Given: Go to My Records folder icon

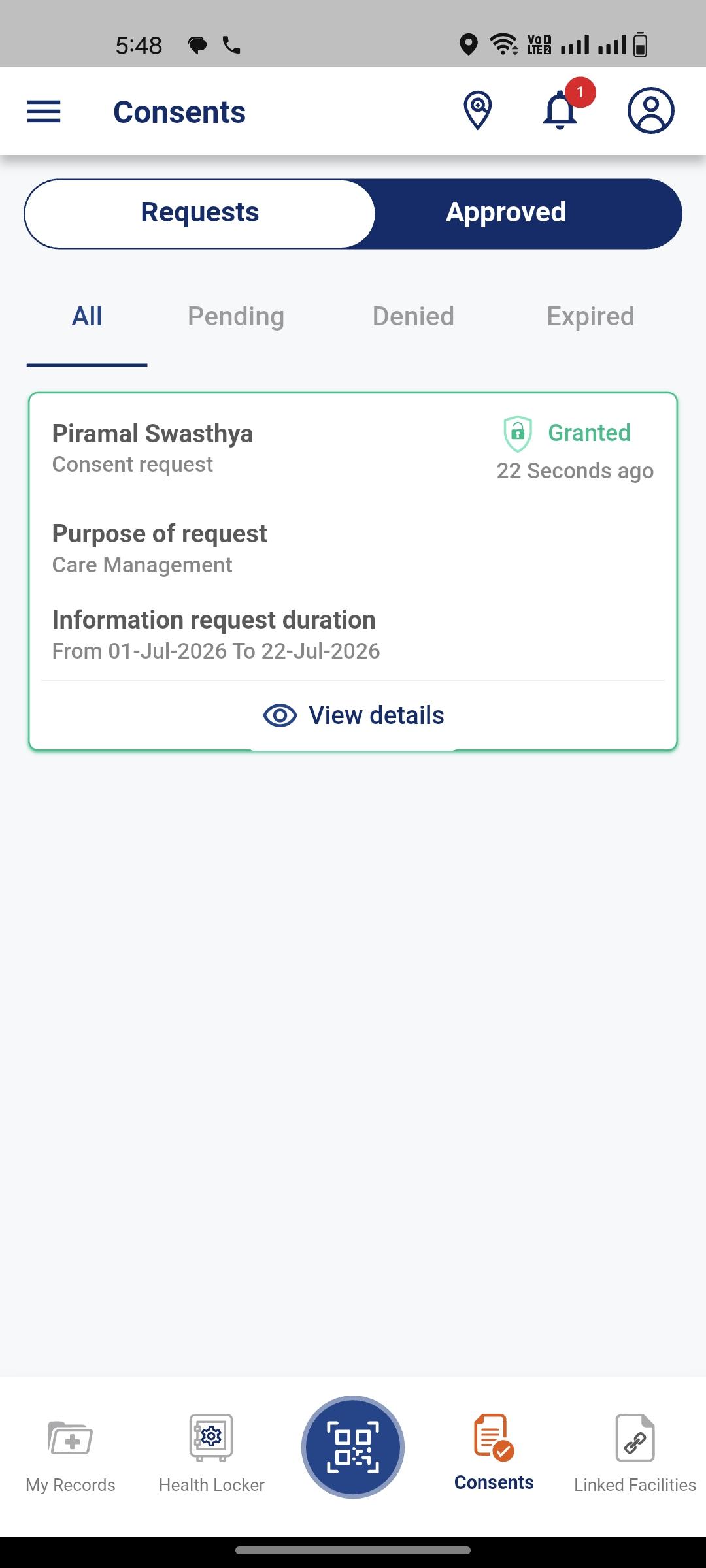Looking at the screenshot, I should pos(71,1437).
